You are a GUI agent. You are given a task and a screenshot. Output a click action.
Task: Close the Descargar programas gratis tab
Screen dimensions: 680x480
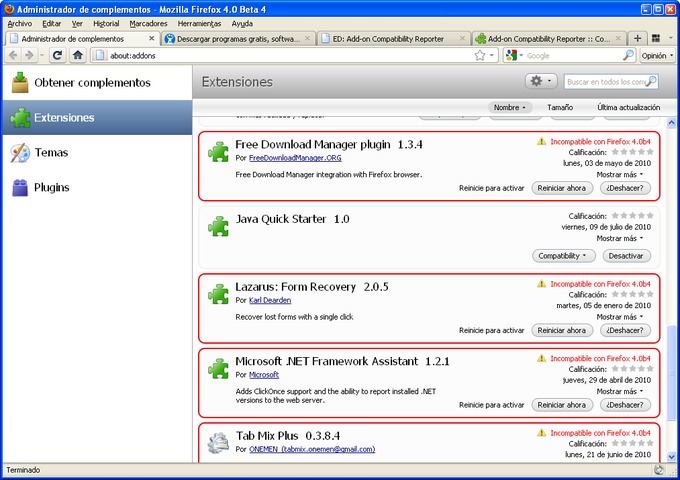(307, 38)
